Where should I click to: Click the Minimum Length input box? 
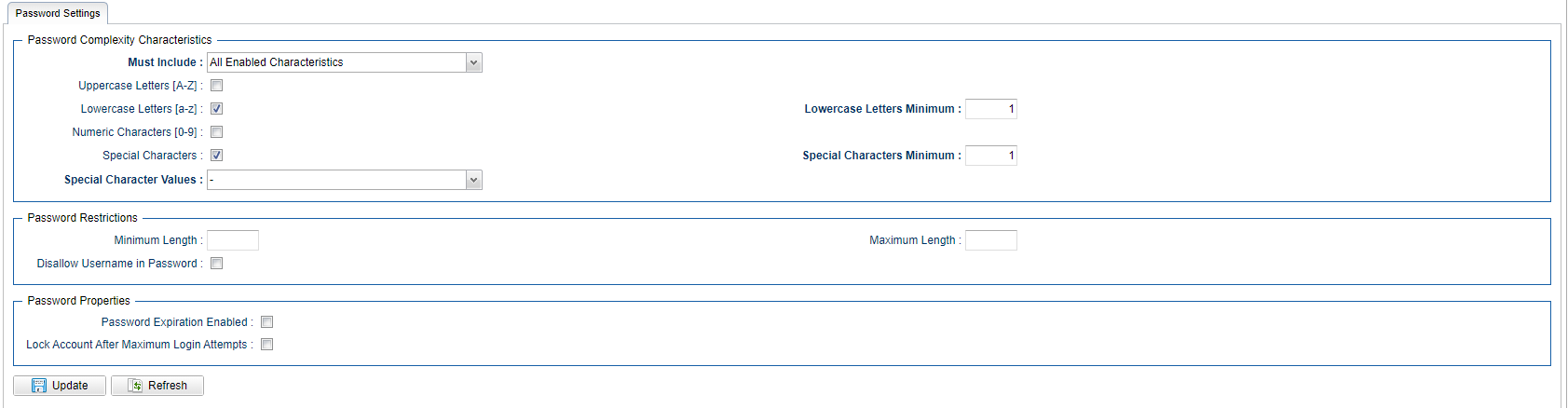click(233, 240)
